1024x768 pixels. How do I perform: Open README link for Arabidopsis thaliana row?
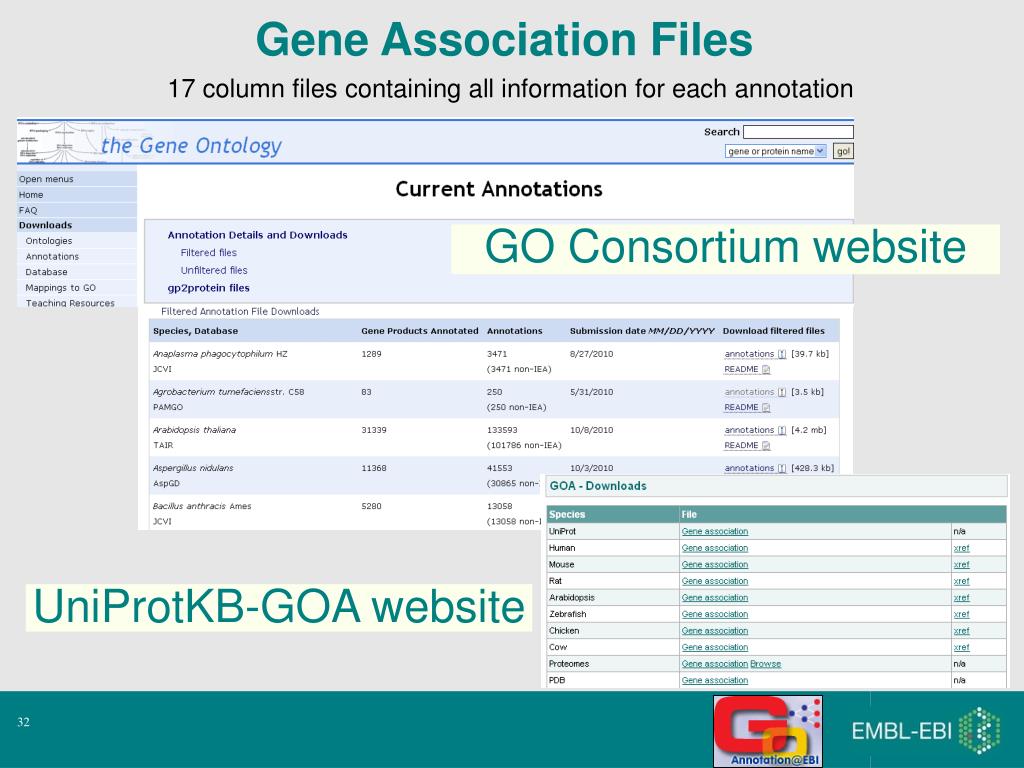tap(741, 445)
